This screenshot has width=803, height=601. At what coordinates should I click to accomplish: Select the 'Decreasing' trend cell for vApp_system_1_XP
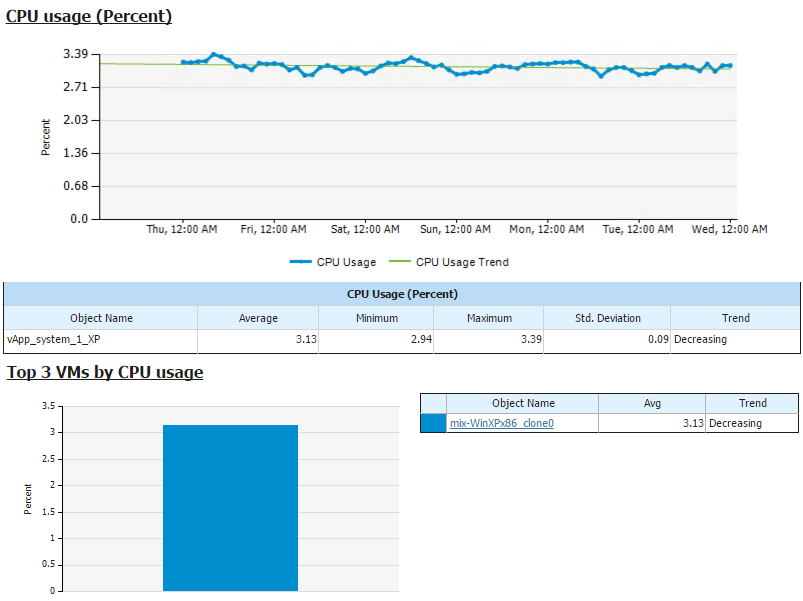point(735,339)
